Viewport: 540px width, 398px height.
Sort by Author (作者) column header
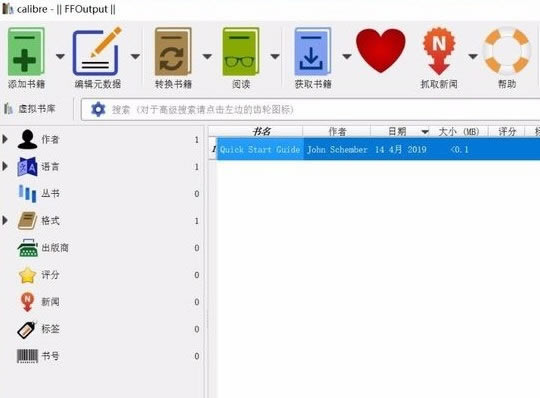click(x=337, y=131)
